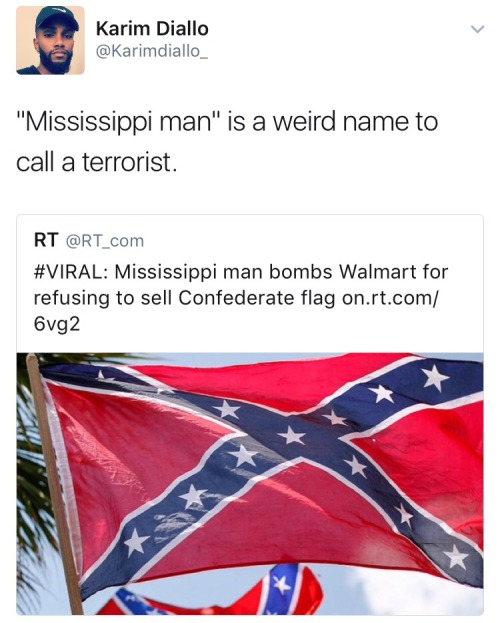
Task: Follow the on.rt.com/ article link
Action: click(x=390, y=298)
